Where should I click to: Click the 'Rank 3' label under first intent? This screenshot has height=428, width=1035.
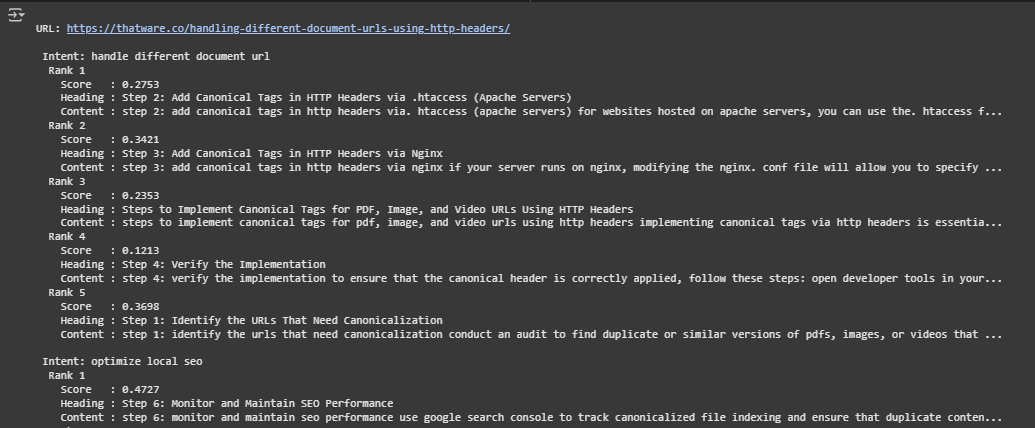pos(67,181)
